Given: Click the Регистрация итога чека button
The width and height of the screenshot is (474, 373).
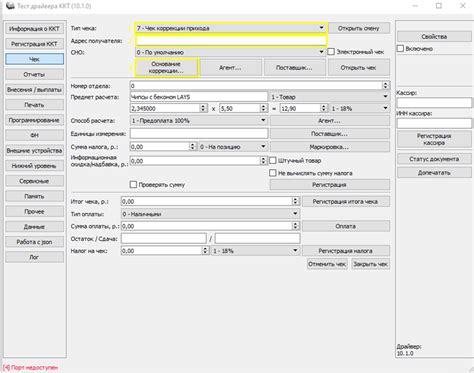Looking at the screenshot, I should (346, 201).
